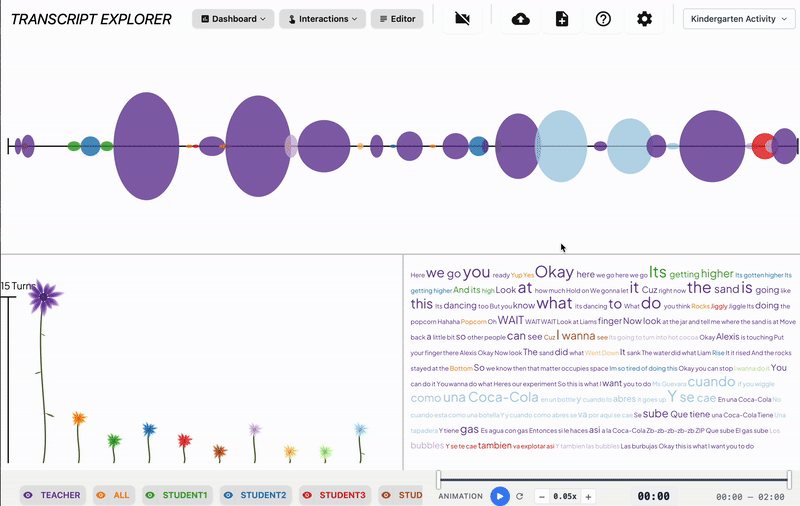Screen dimensions: 800x506
Task: Click the TRANSCRIPT EXPLORER title
Action: point(91,19)
